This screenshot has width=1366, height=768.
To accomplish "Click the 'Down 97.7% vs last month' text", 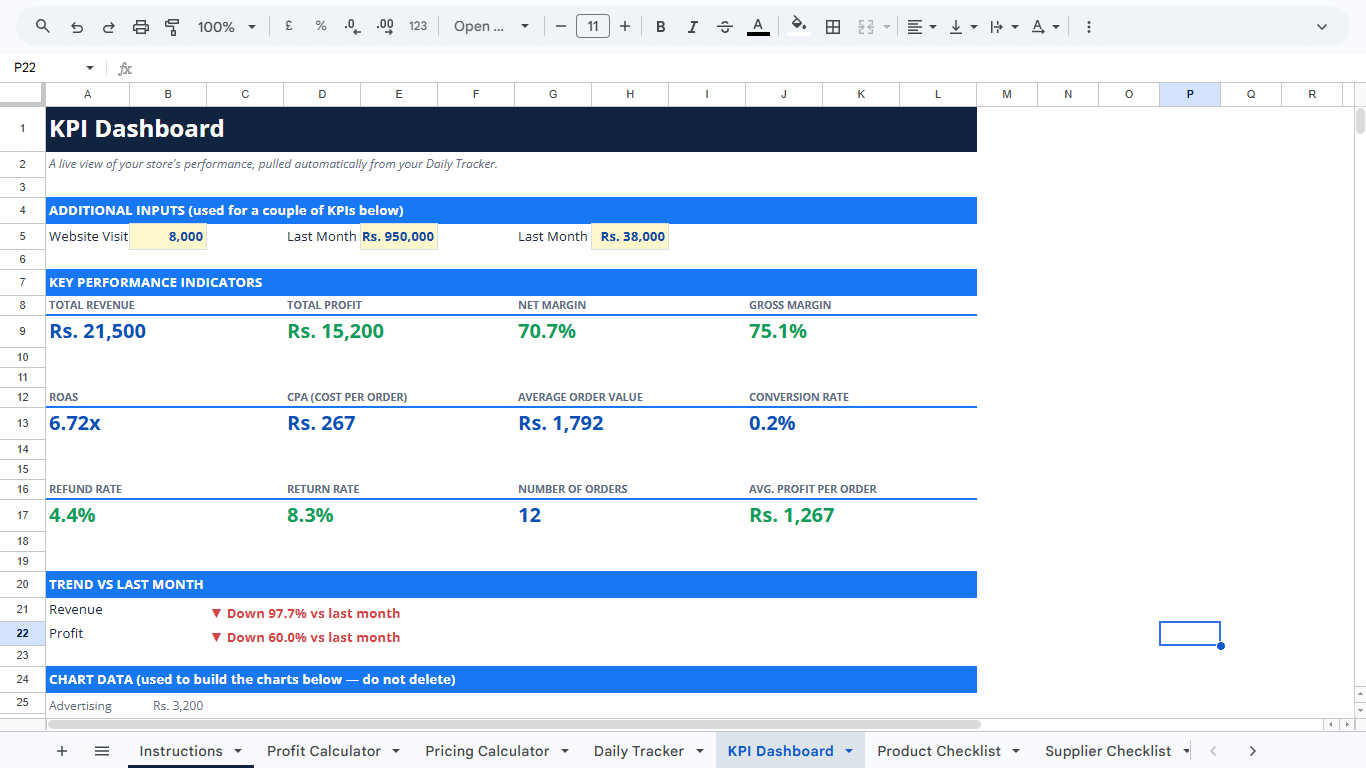I will click(306, 614).
